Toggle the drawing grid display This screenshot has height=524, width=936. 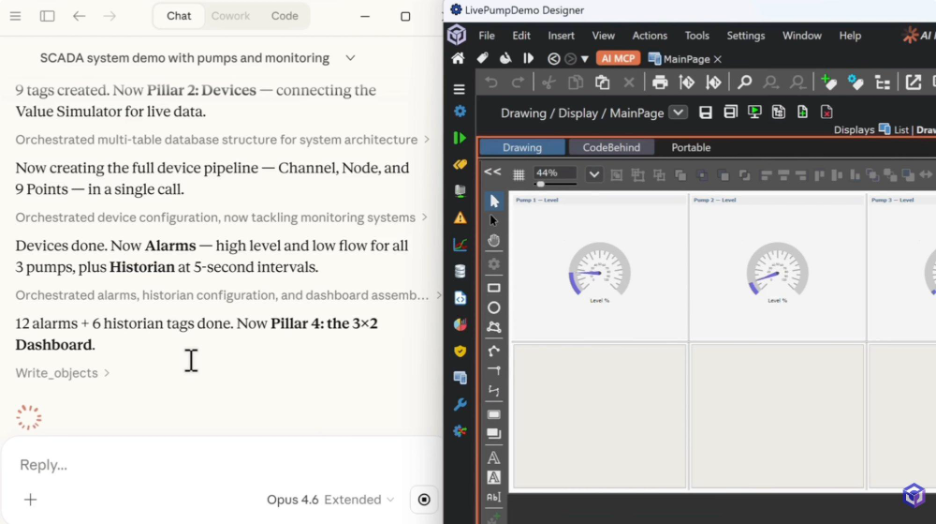coord(518,174)
